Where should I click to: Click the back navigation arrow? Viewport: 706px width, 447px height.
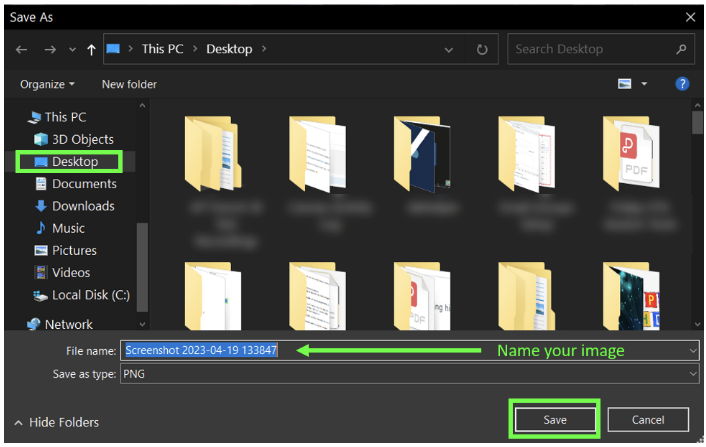(x=22, y=49)
